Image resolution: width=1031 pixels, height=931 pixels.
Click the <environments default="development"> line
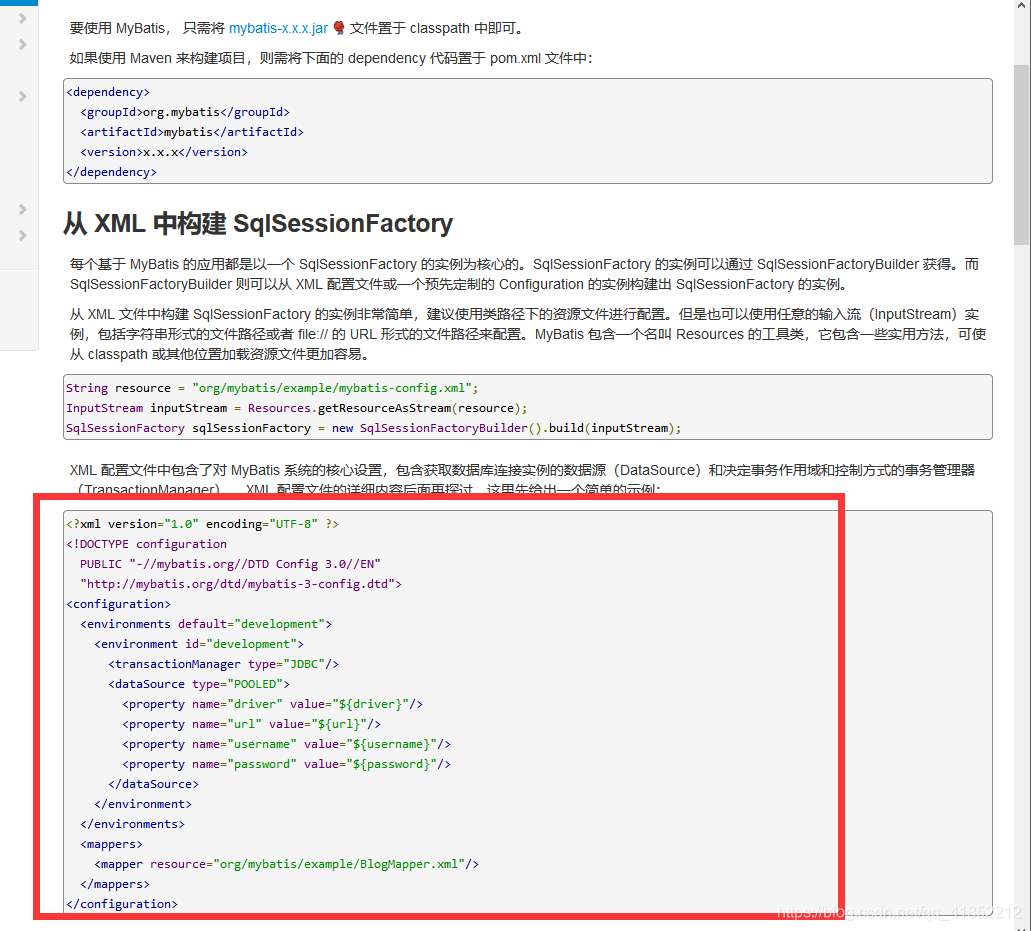[206, 624]
